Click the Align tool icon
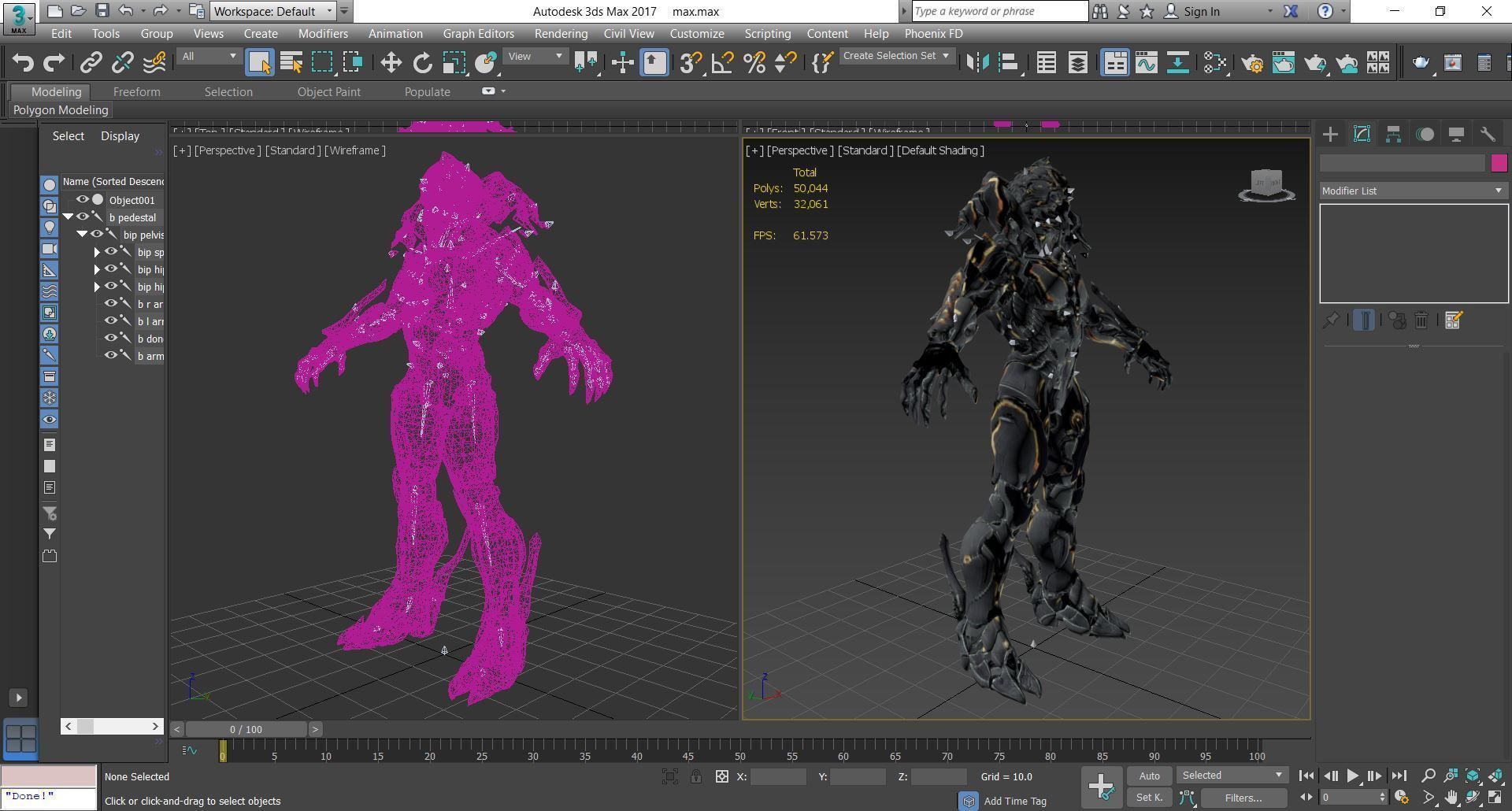This screenshot has width=1512, height=811. click(1009, 62)
